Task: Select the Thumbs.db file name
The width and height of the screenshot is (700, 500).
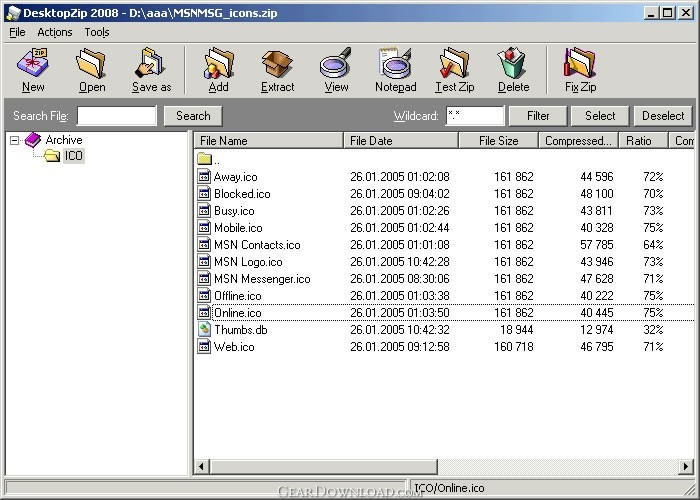Action: [241, 329]
